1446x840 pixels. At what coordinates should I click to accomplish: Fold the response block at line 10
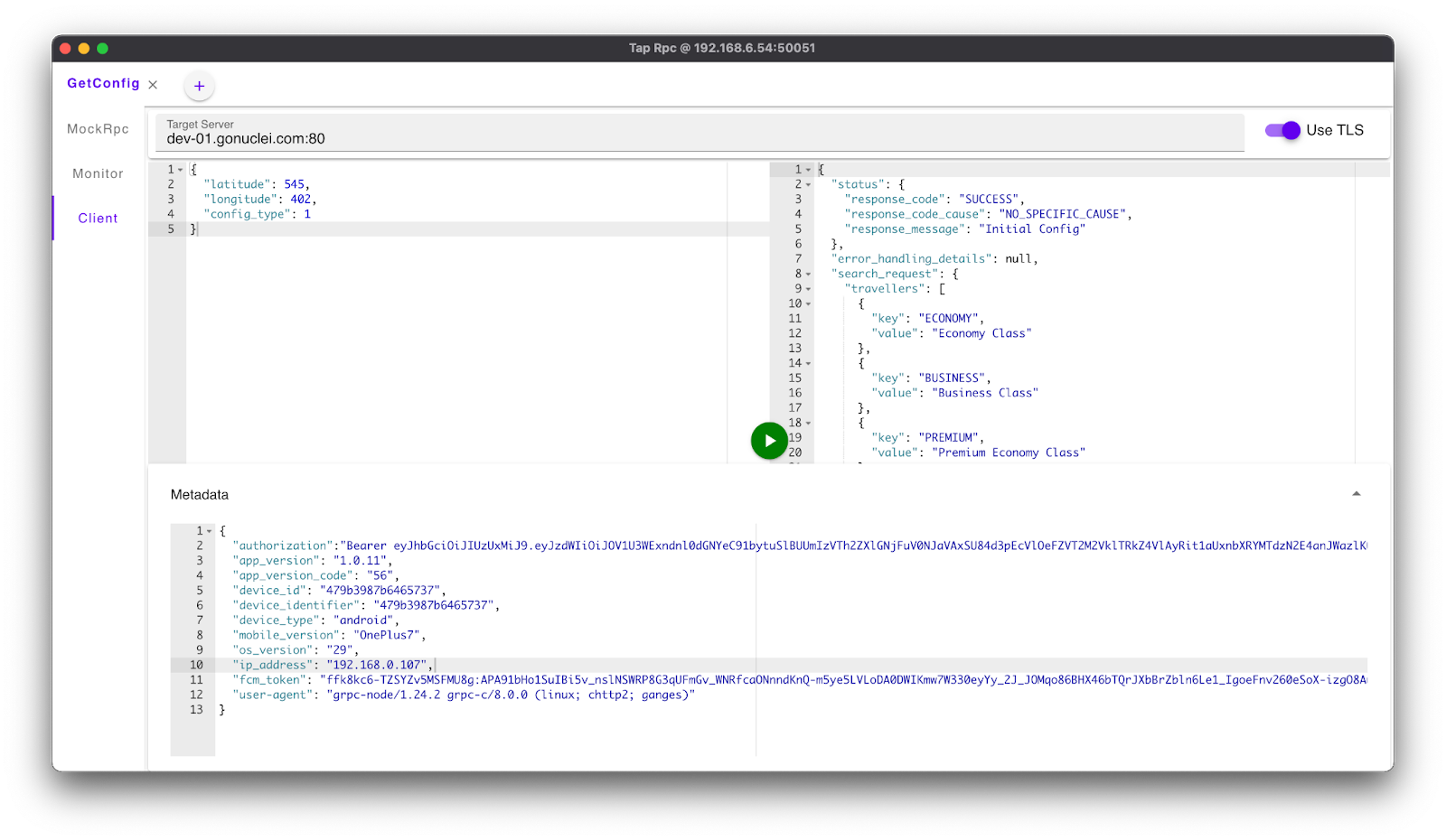pyautogui.click(x=809, y=303)
